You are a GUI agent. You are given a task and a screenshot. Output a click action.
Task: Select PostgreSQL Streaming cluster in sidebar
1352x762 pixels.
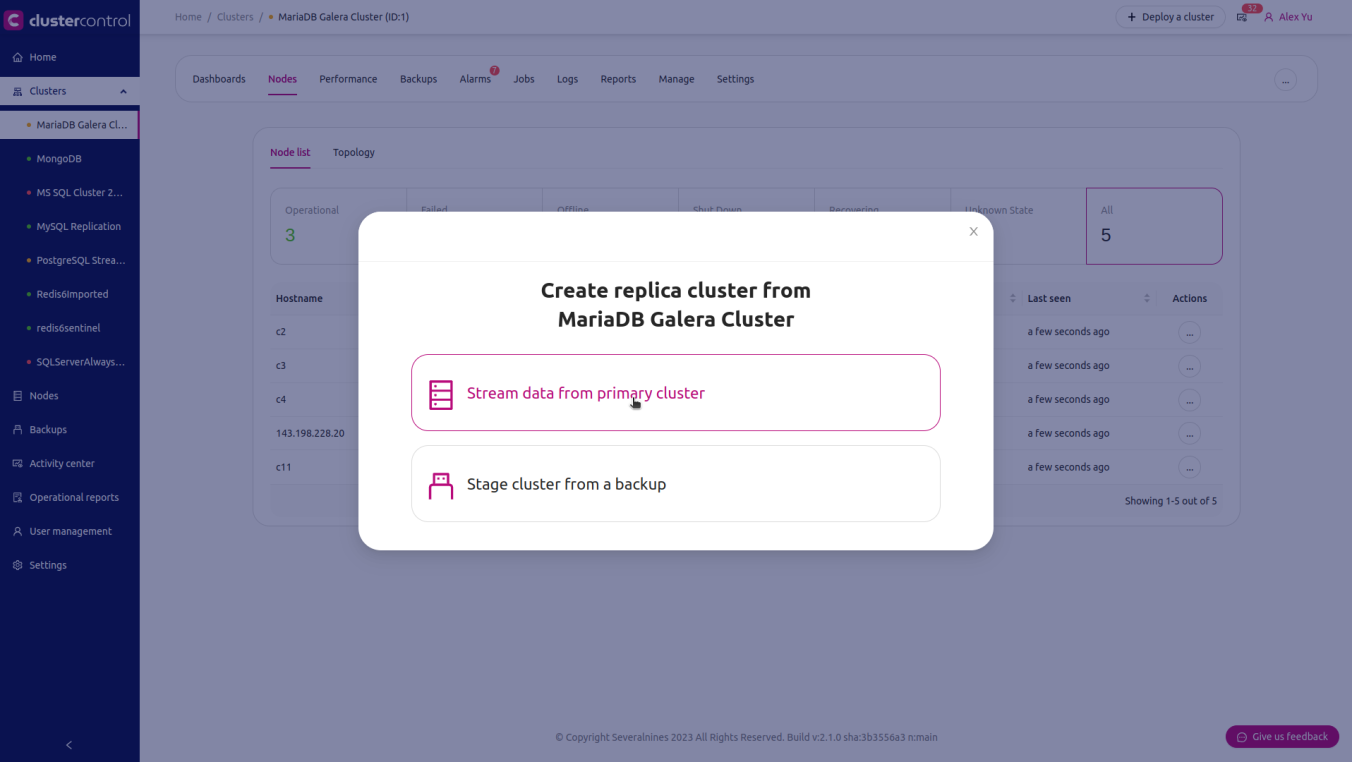pos(80,261)
